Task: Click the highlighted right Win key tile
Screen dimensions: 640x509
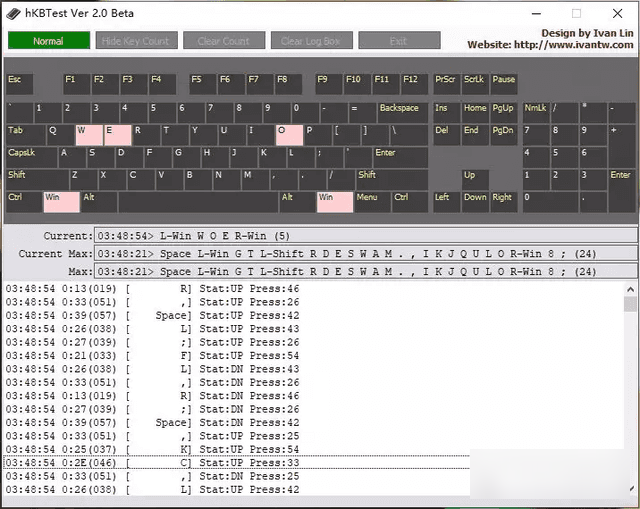Action: coord(335,202)
